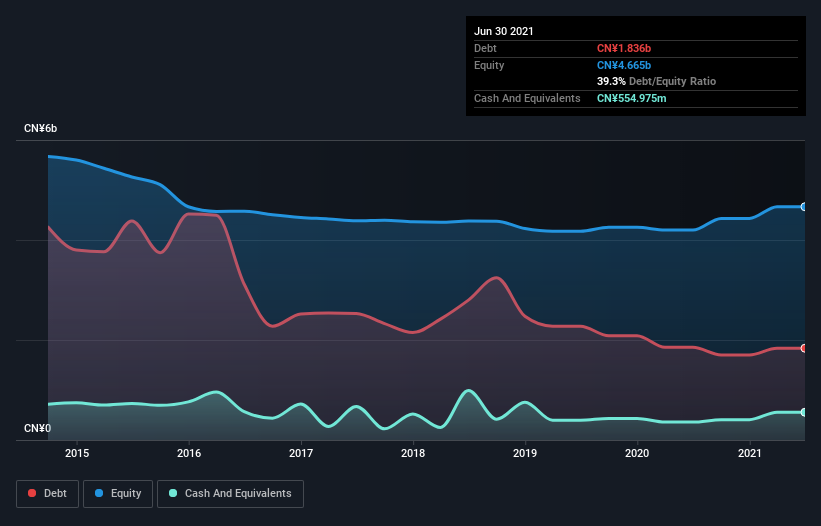Viewport: 821px width, 526px height.
Task: Click the Debt label in the tooltip
Action: (485, 48)
